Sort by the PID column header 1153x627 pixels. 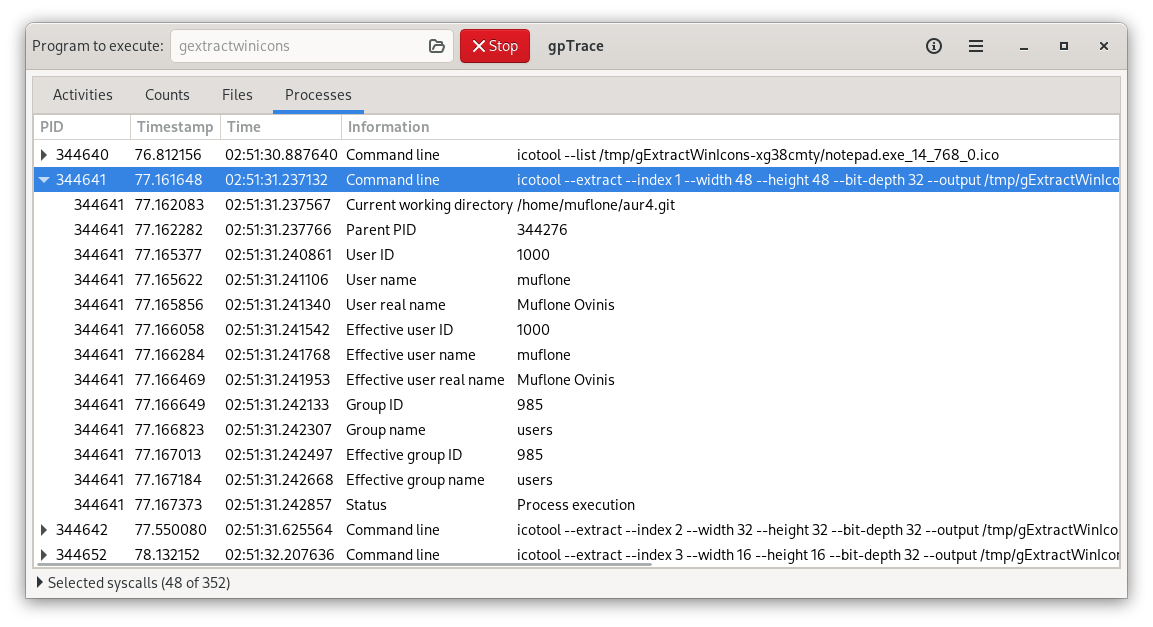[82, 126]
